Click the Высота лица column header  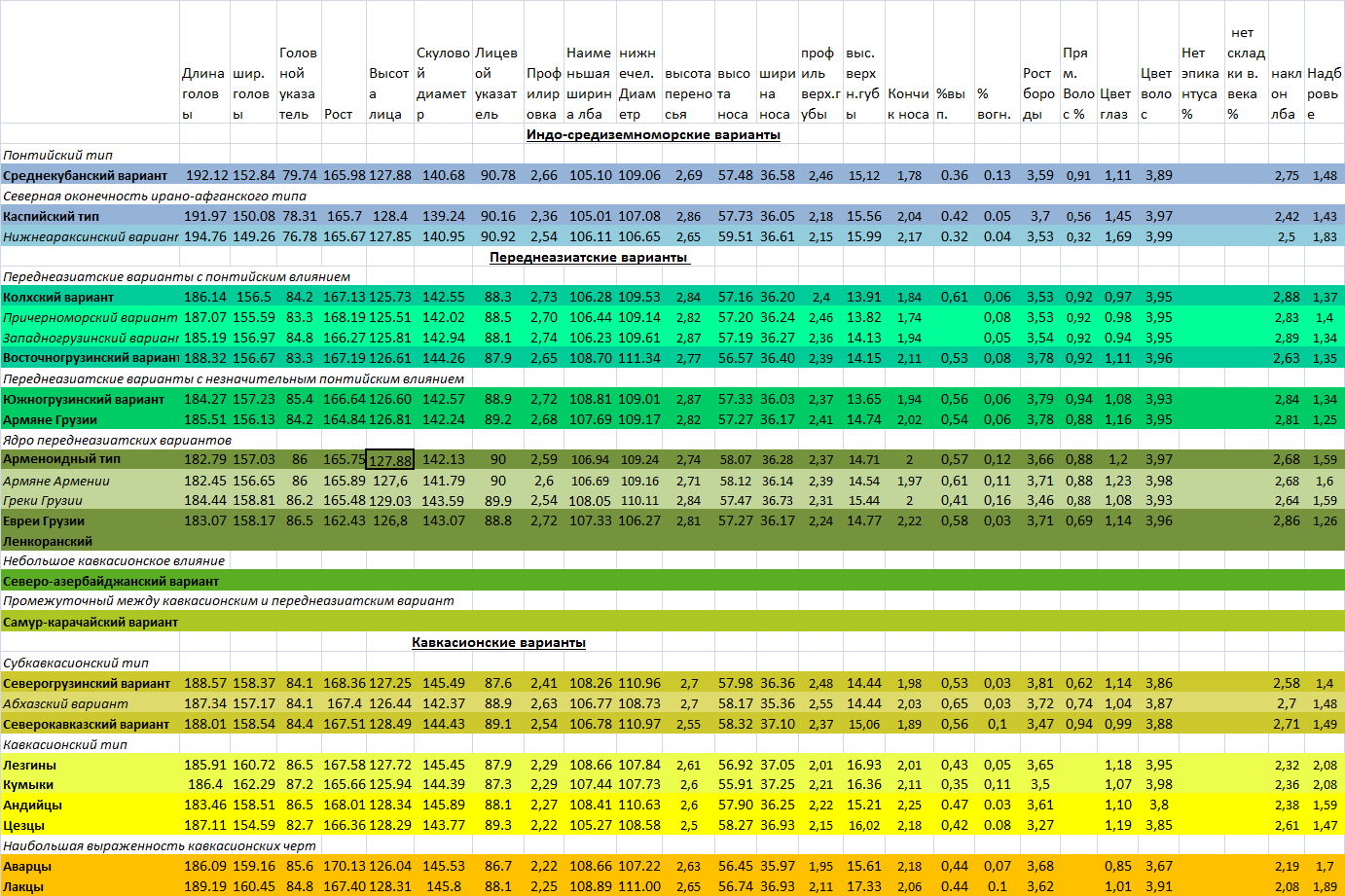(x=388, y=93)
